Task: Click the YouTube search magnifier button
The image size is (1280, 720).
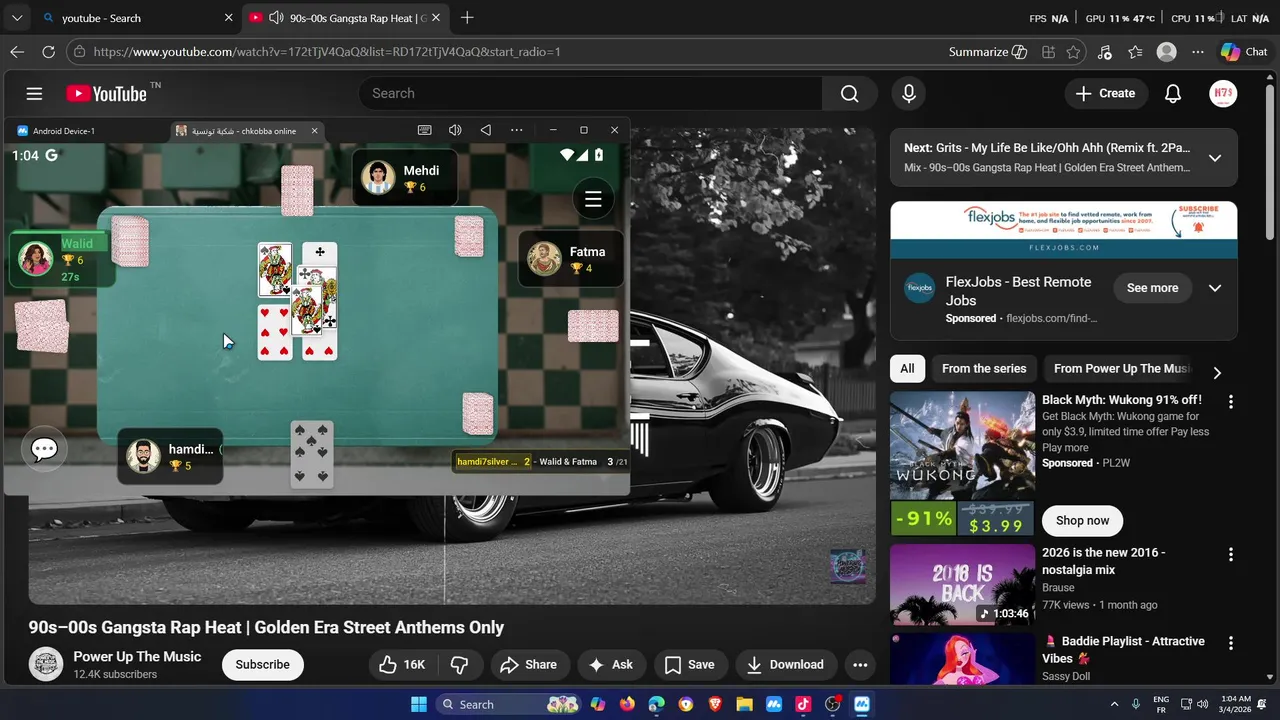Action: [x=850, y=93]
